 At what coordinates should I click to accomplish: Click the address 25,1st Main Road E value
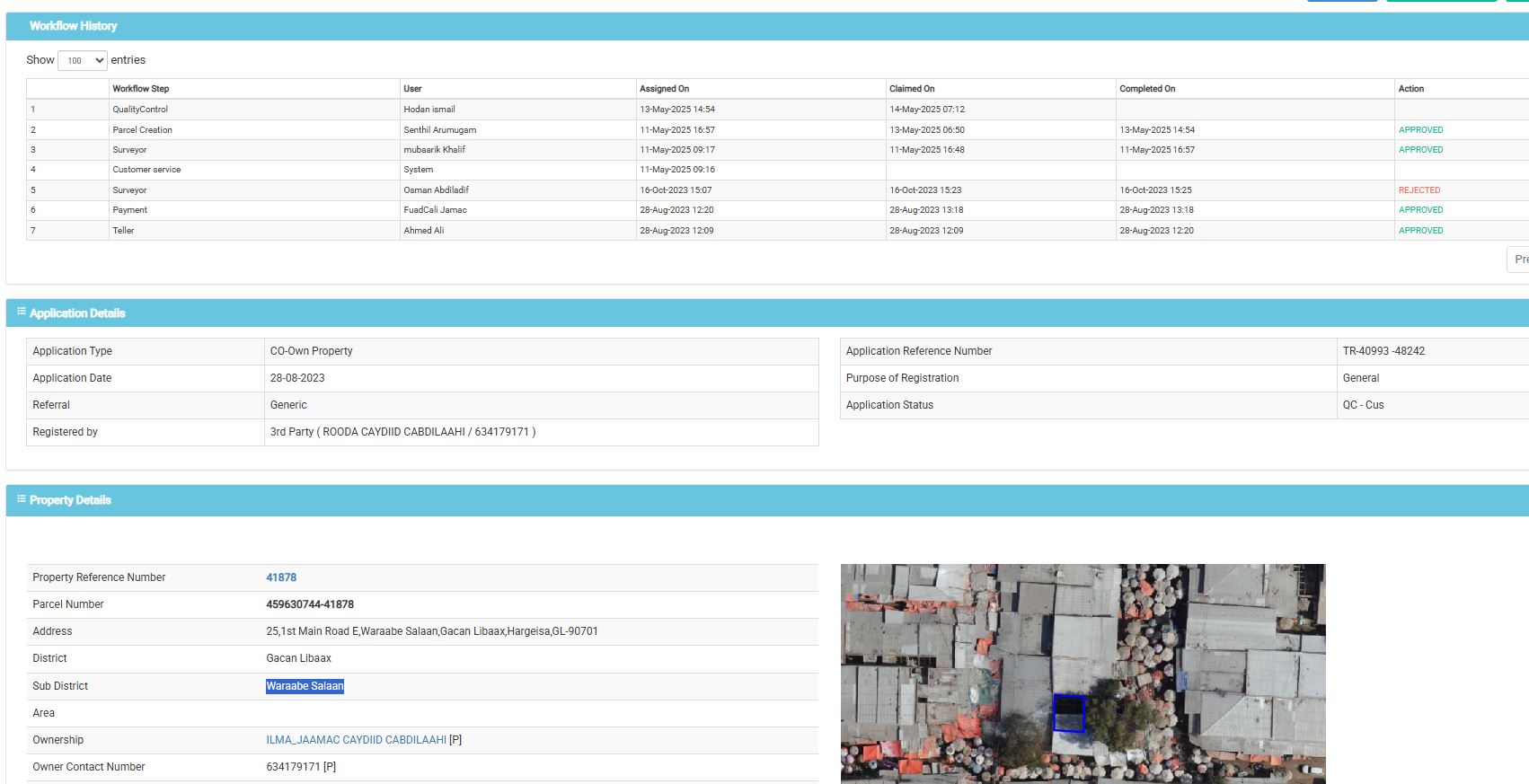click(432, 631)
